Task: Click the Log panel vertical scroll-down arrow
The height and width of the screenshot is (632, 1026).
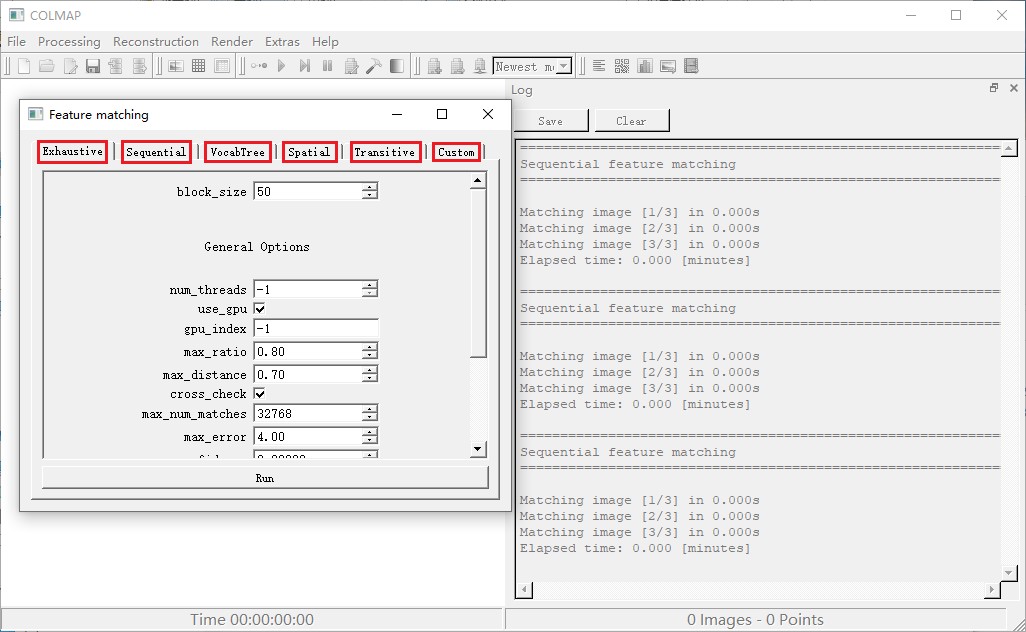Action: 1008,573
